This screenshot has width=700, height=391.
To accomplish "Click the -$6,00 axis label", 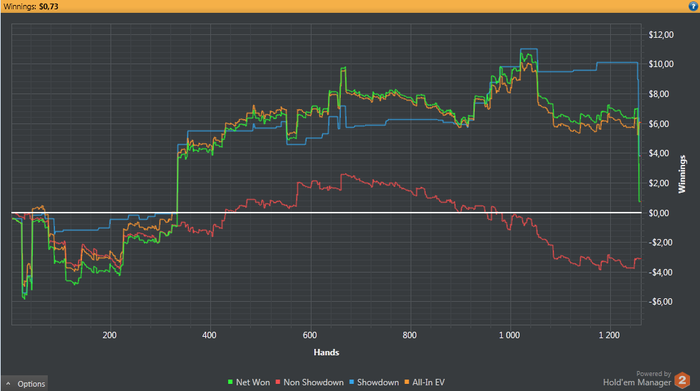I will pyautogui.click(x=660, y=302).
